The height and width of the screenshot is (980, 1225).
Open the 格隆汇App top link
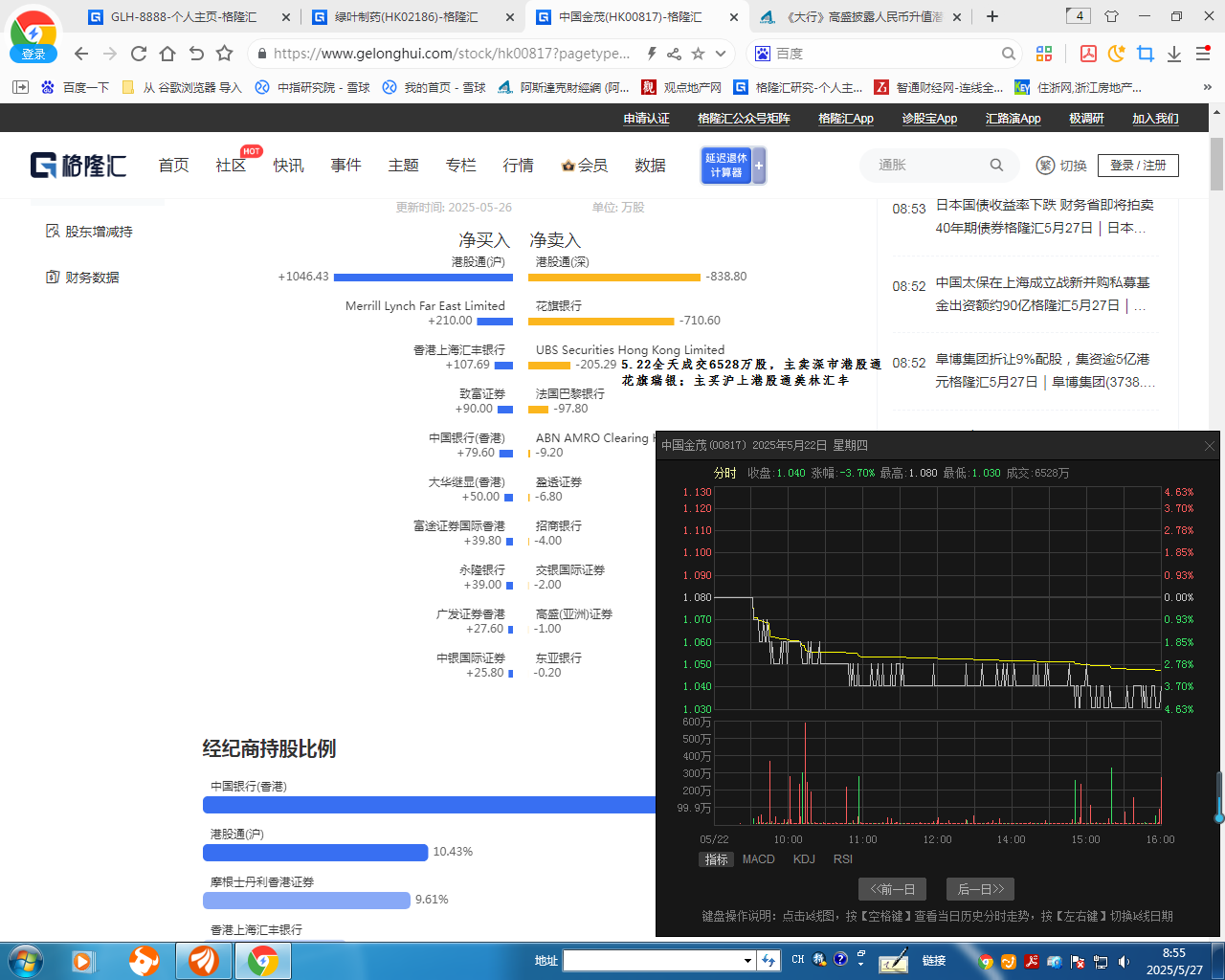[846, 119]
